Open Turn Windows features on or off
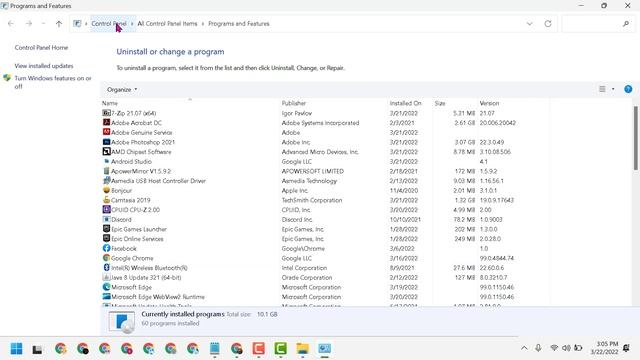Image resolution: width=640 pixels, height=360 pixels. point(53,82)
